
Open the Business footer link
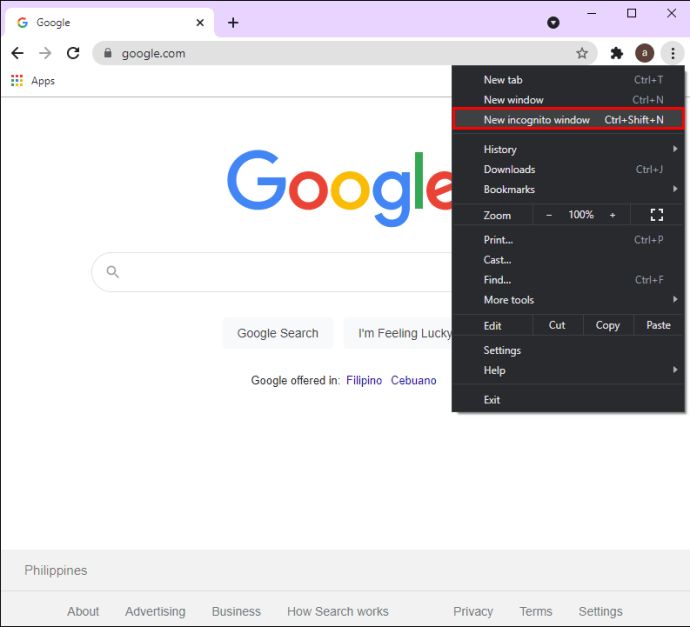point(236,611)
